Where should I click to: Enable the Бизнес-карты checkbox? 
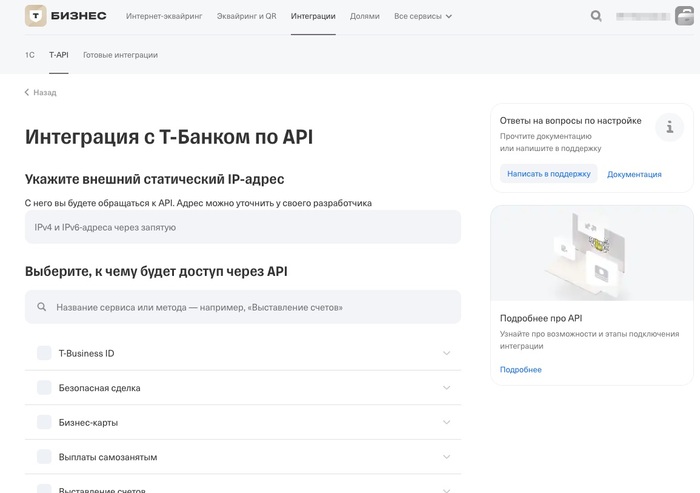pyautogui.click(x=44, y=422)
